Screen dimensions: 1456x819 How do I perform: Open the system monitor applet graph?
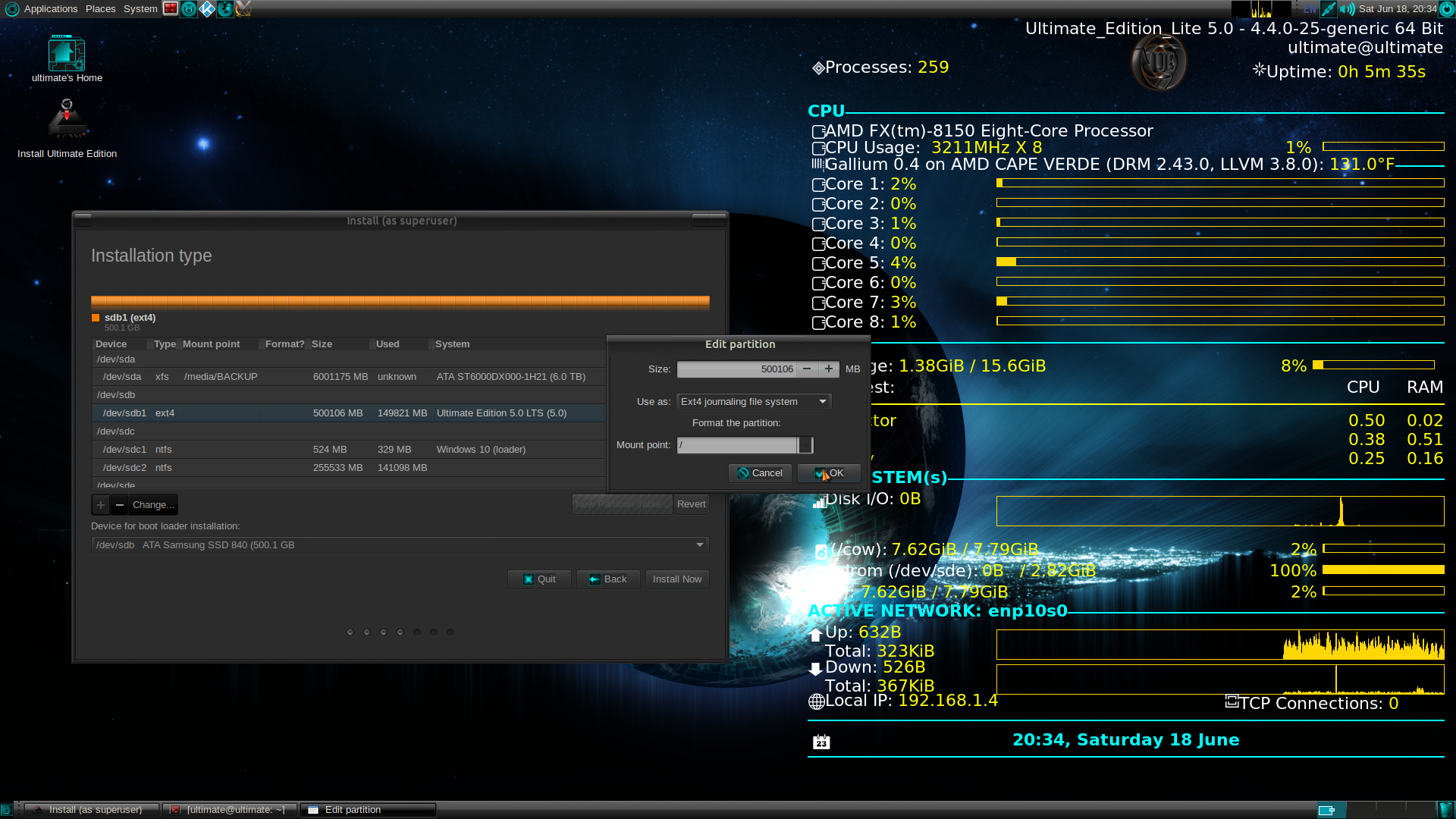(1261, 9)
